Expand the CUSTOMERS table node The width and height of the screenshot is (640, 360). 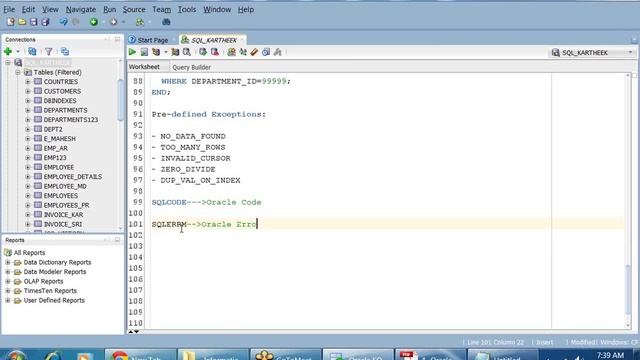[28, 91]
